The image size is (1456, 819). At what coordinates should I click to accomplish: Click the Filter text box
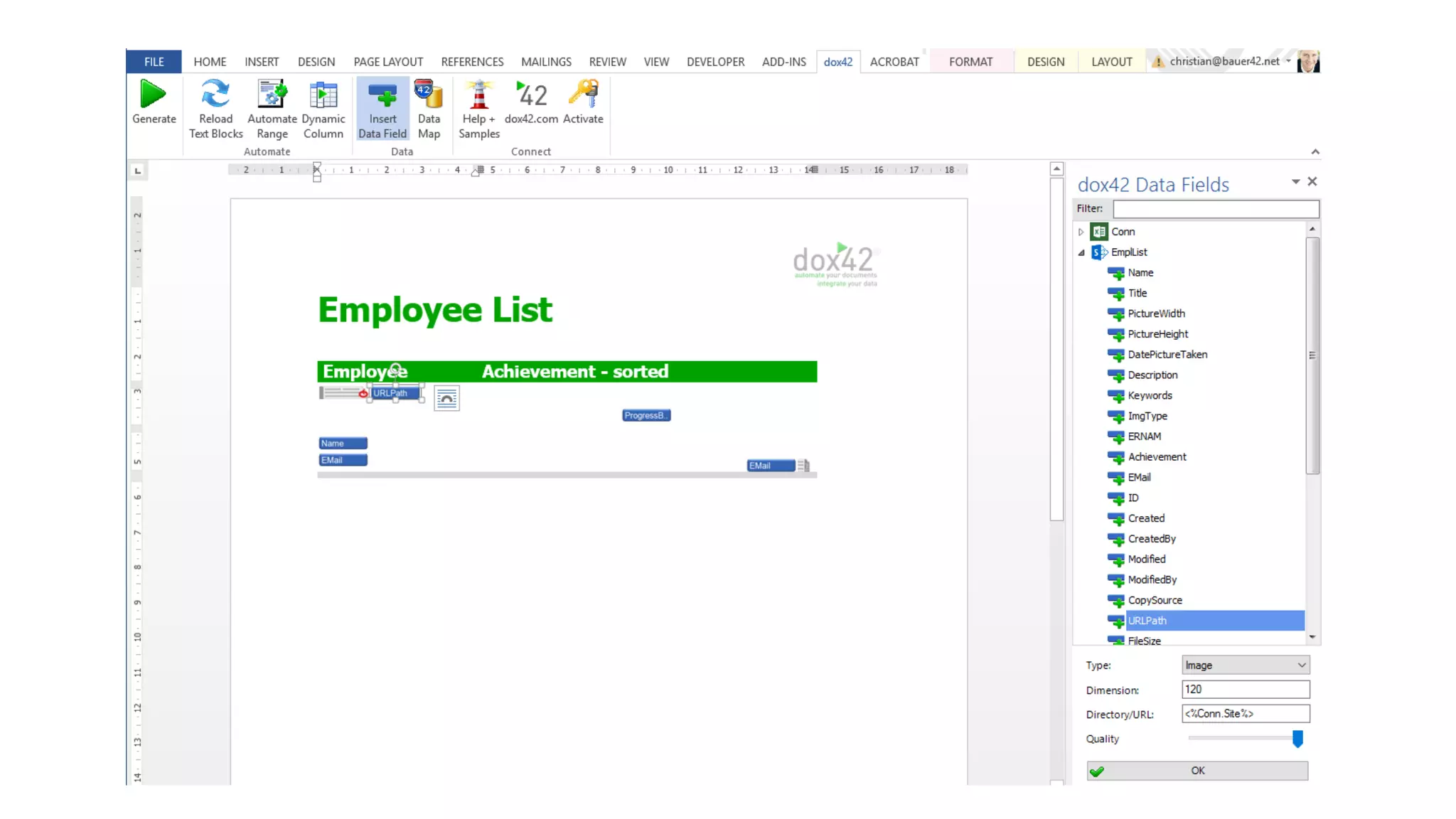[x=1215, y=209]
